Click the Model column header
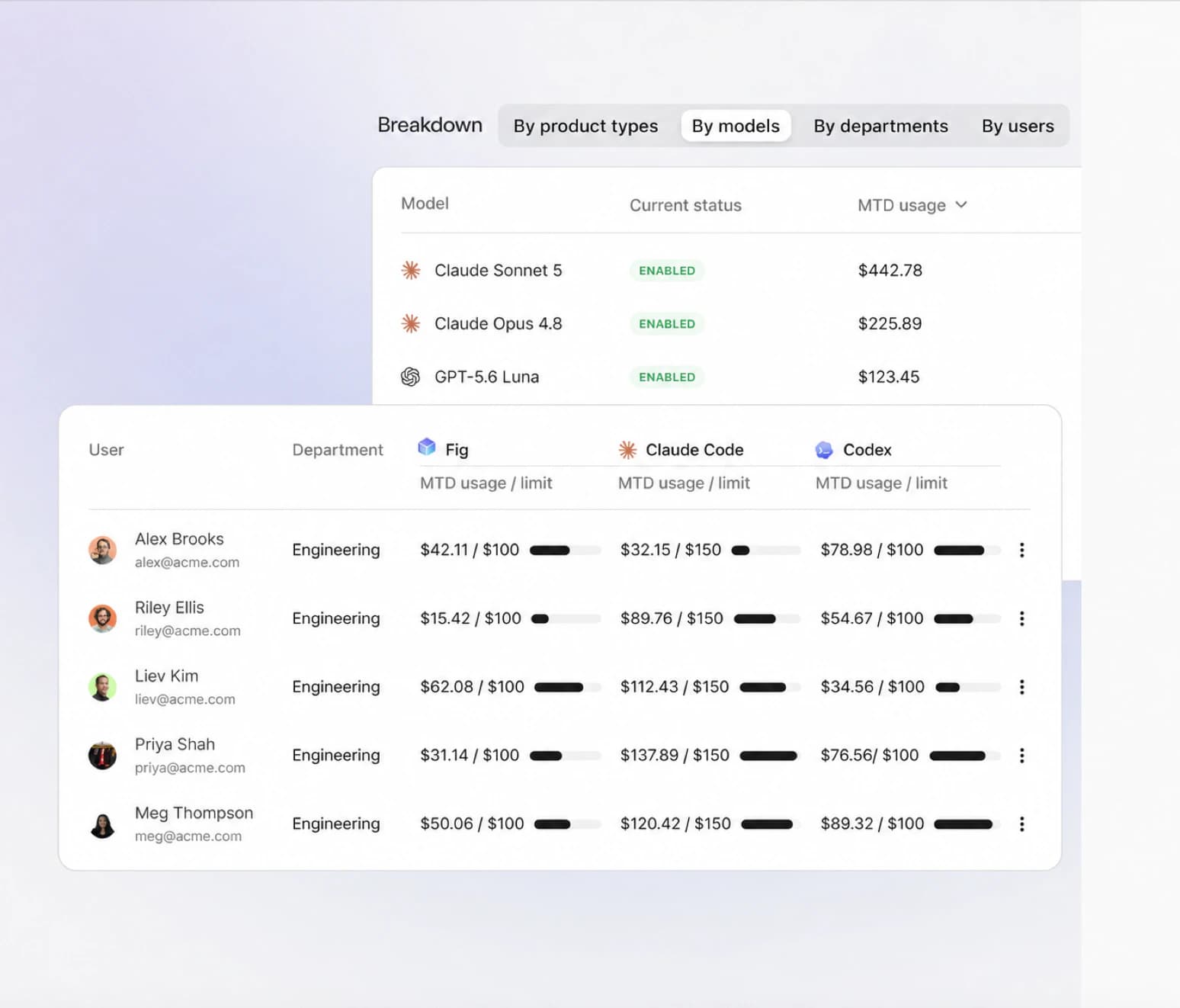This screenshot has width=1180, height=1008. (425, 204)
